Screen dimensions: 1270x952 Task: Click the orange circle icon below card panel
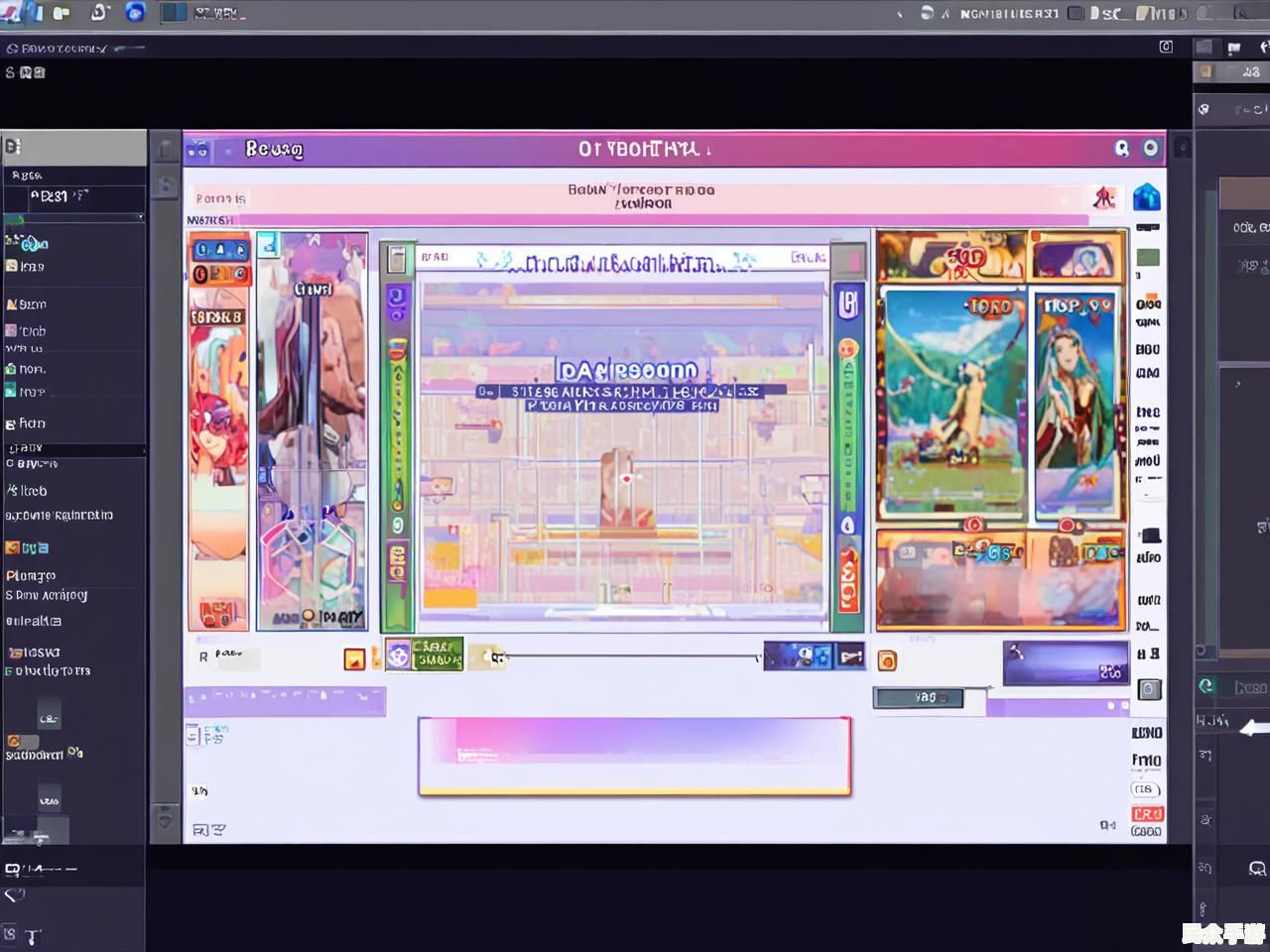[887, 660]
